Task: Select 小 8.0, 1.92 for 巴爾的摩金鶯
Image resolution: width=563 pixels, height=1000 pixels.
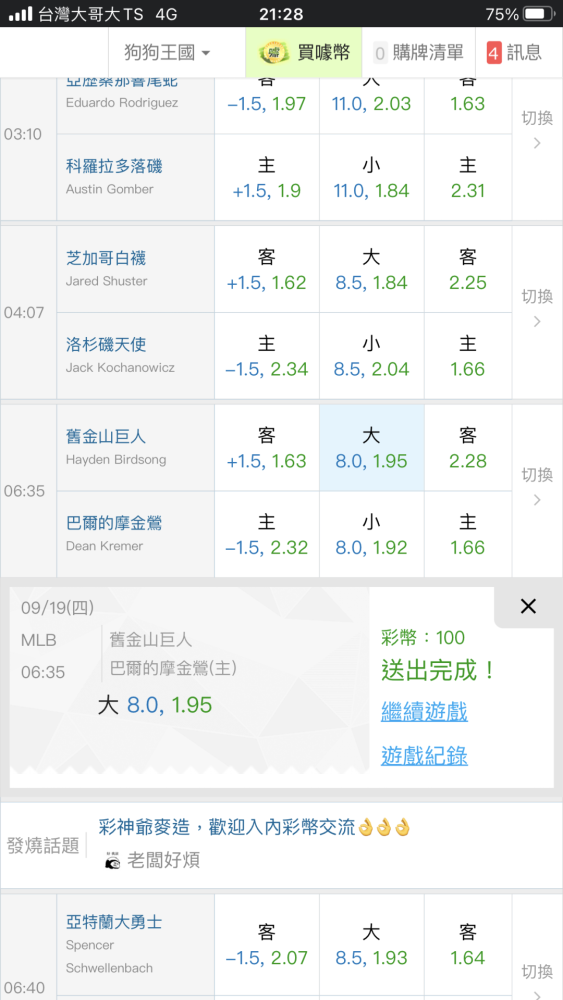Action: (372, 535)
